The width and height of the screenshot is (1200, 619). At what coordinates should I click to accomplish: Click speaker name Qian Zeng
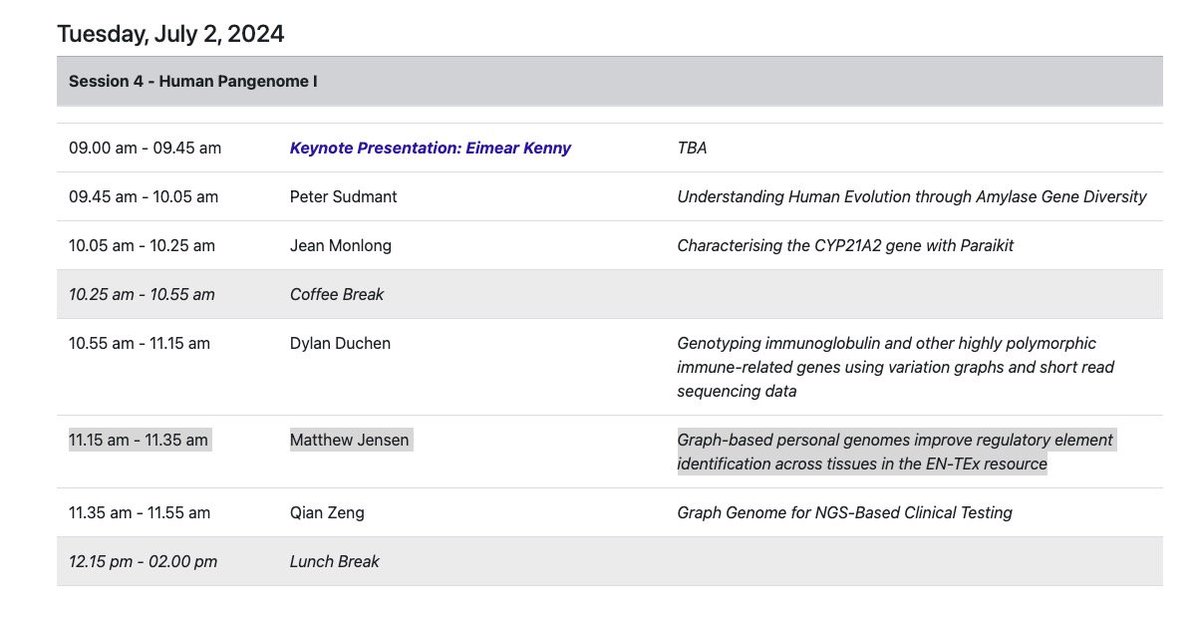coord(327,513)
